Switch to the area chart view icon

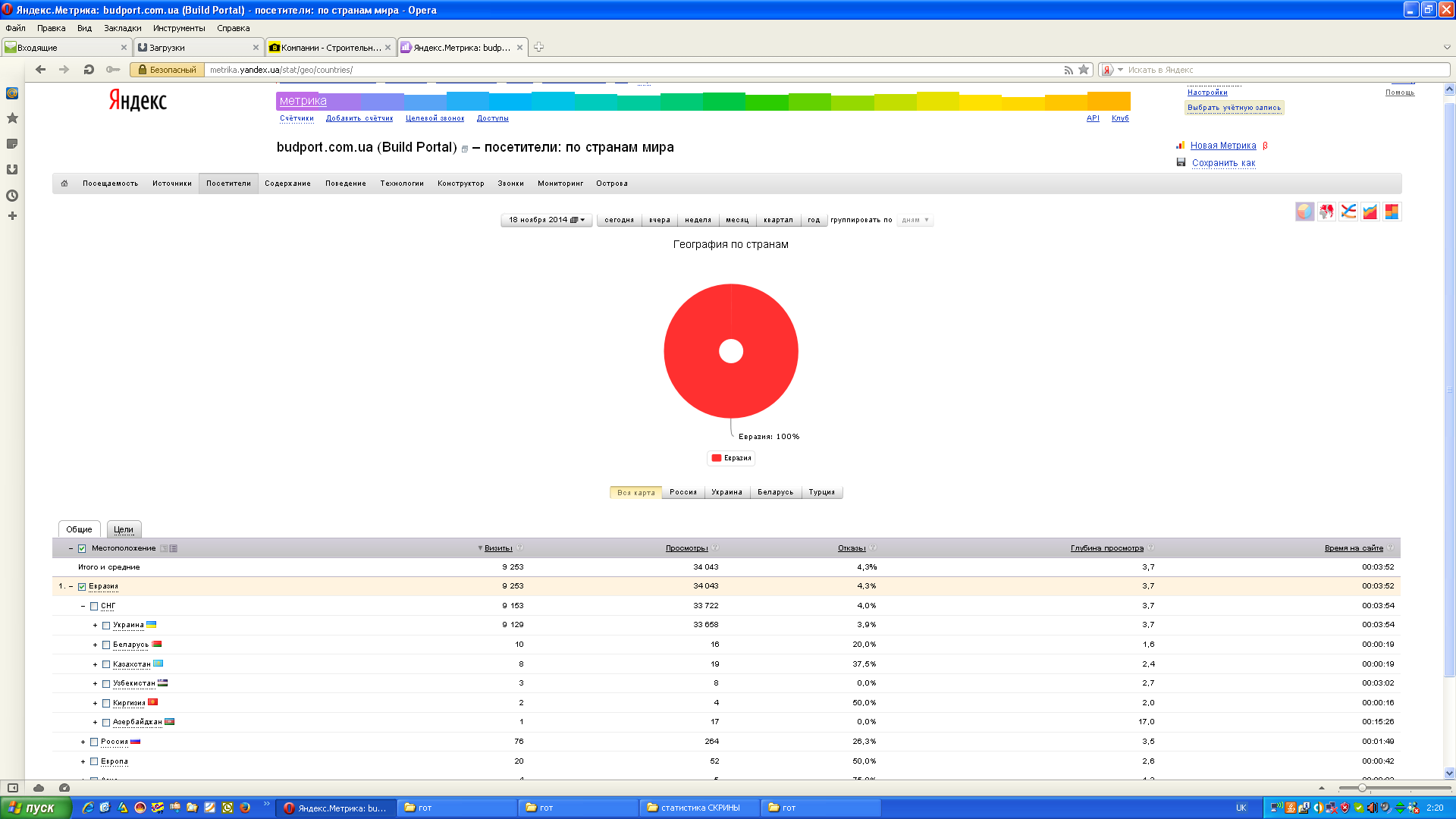tap(1370, 212)
